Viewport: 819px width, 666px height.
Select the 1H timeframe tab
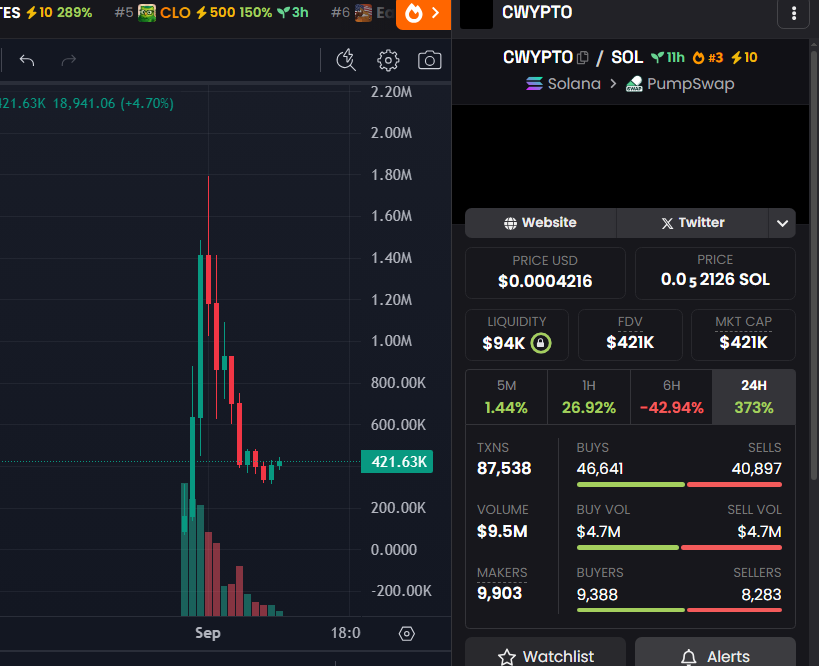(x=589, y=397)
